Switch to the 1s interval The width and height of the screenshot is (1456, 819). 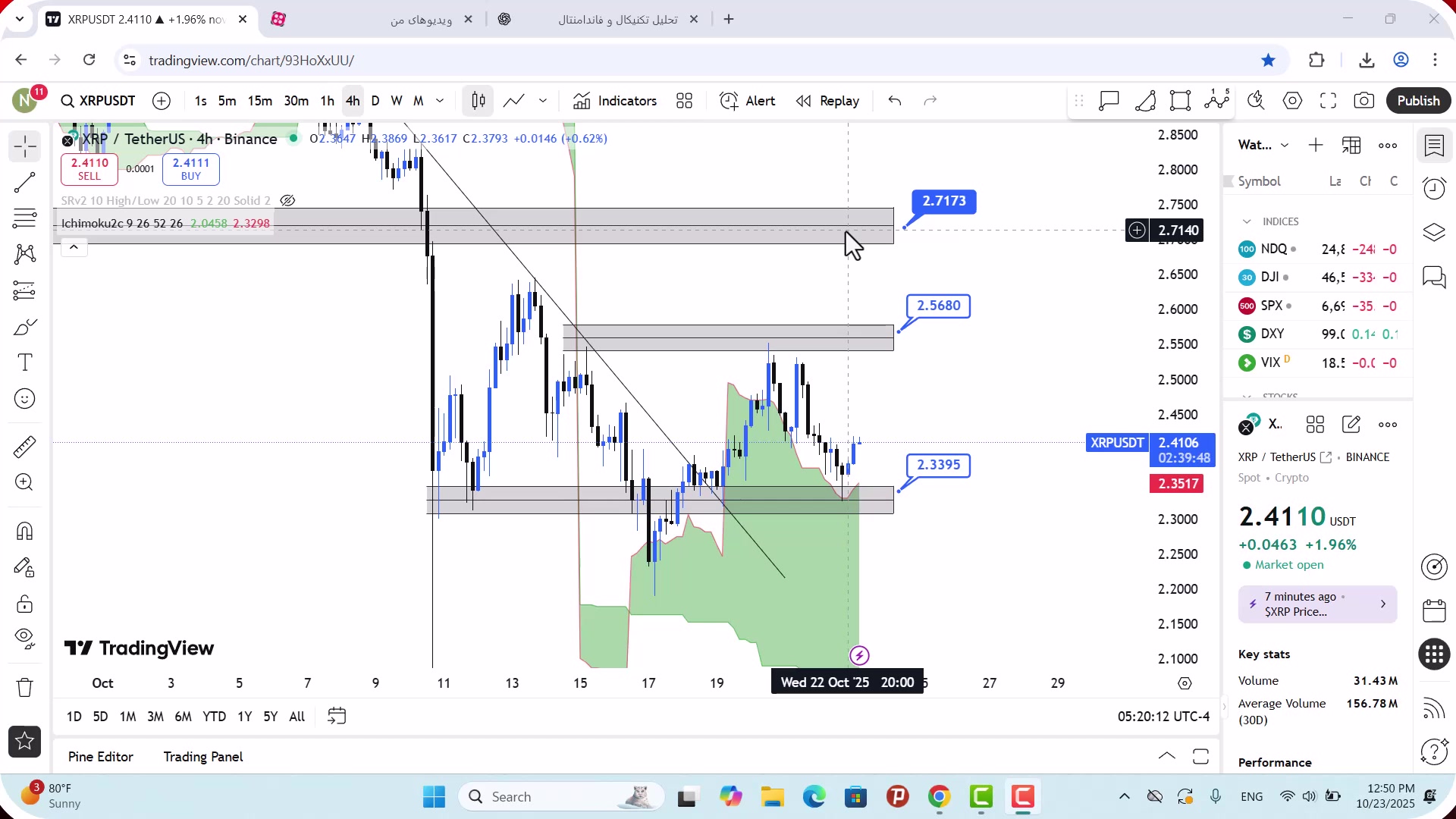200,101
